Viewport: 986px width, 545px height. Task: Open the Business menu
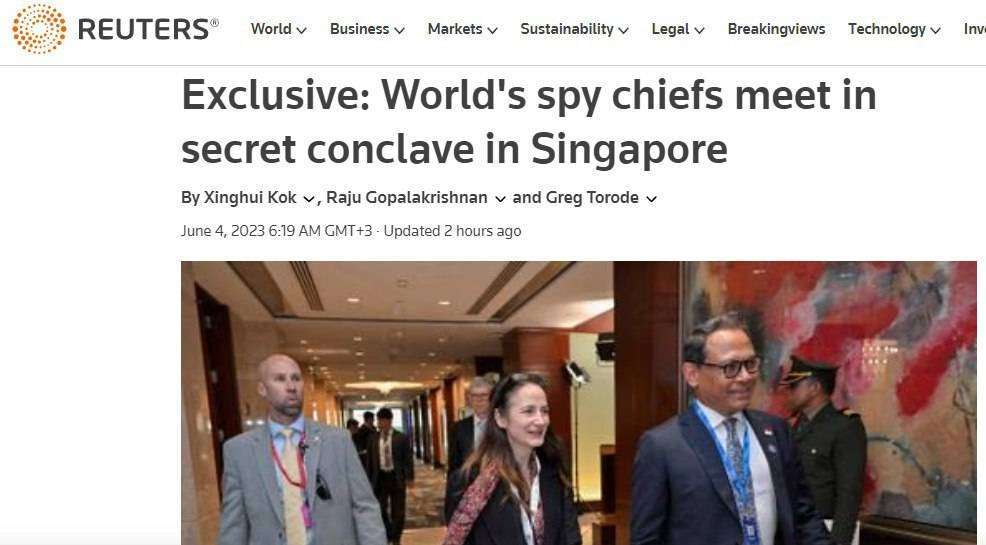coord(360,29)
